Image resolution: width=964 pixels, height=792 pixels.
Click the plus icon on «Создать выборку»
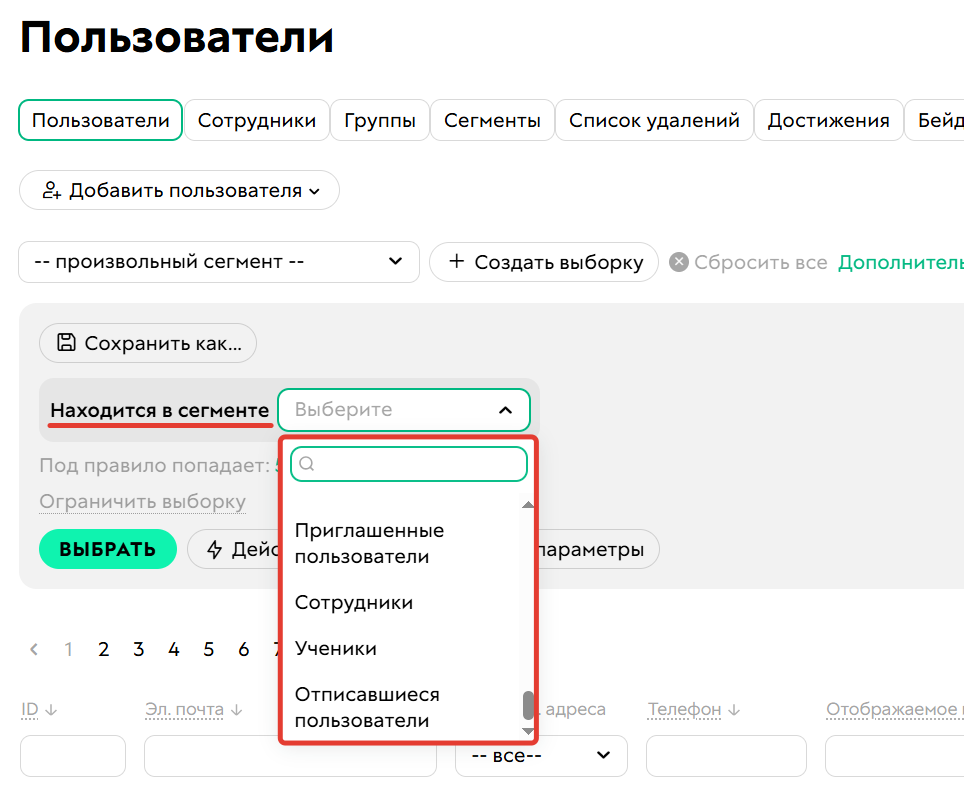pos(457,262)
